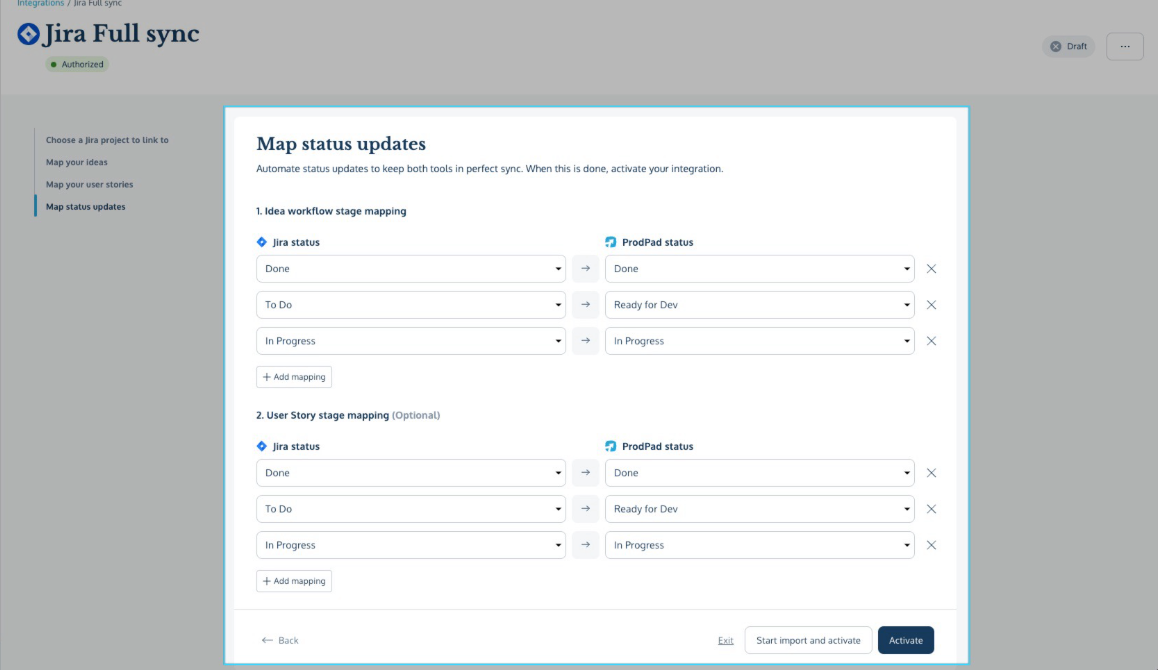Screen dimensions: 1158x670
Task: Delete User Story In Progress mapping row
Action: [x=931, y=545]
